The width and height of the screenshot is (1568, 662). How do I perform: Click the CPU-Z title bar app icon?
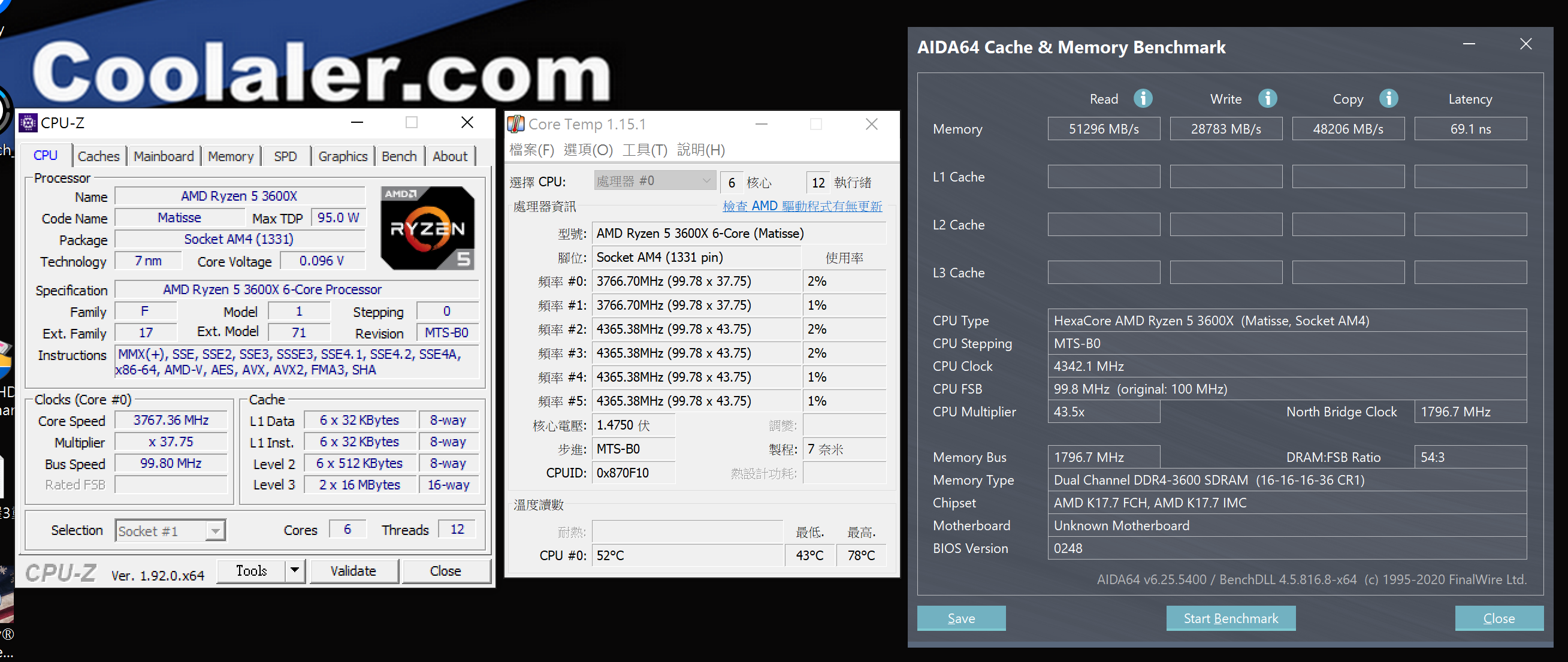click(x=28, y=123)
